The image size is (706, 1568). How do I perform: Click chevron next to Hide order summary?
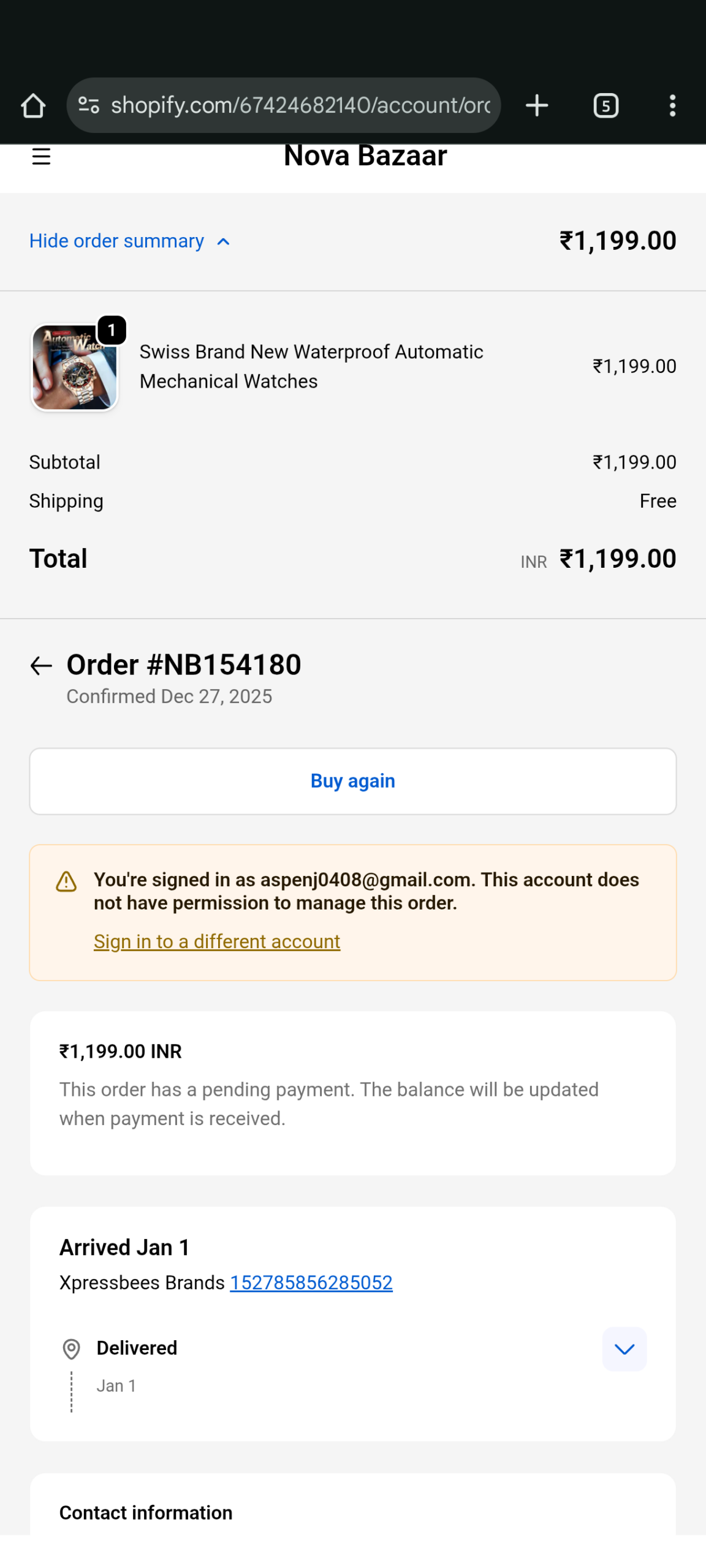(224, 242)
